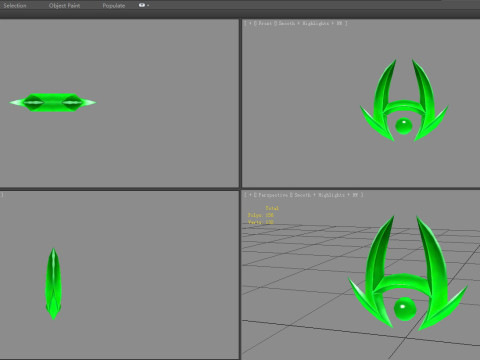This screenshot has height=360, width=480.
Task: Click the green sphere in the Perspective viewport
Action: click(x=405, y=309)
